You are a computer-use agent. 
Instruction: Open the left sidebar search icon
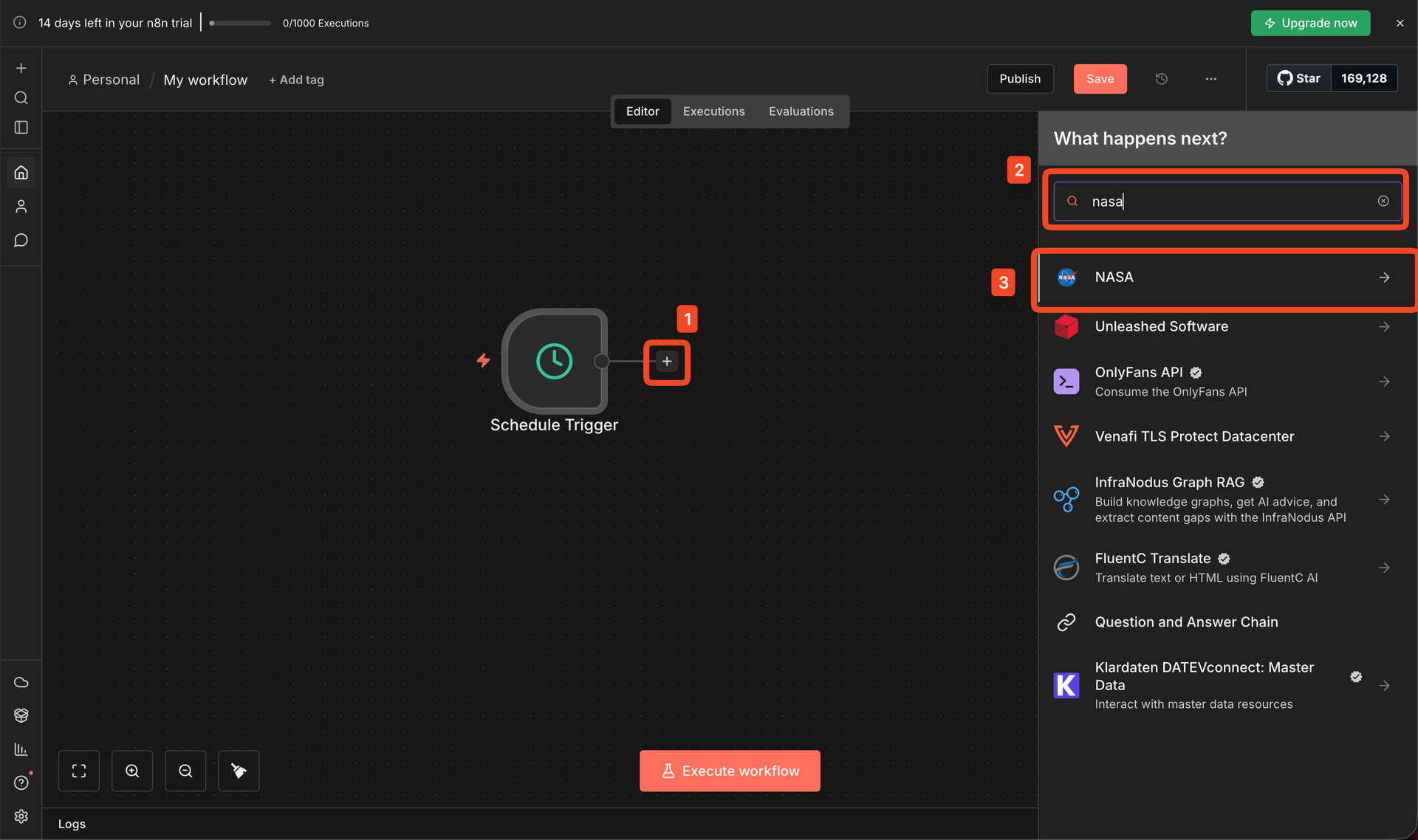point(21,98)
